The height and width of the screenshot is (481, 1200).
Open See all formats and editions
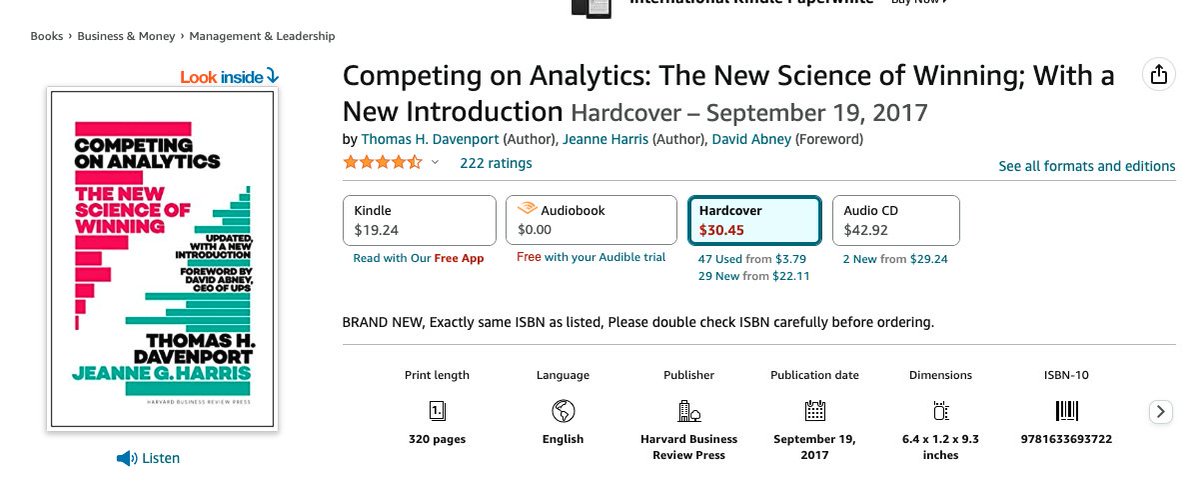[1087, 166]
